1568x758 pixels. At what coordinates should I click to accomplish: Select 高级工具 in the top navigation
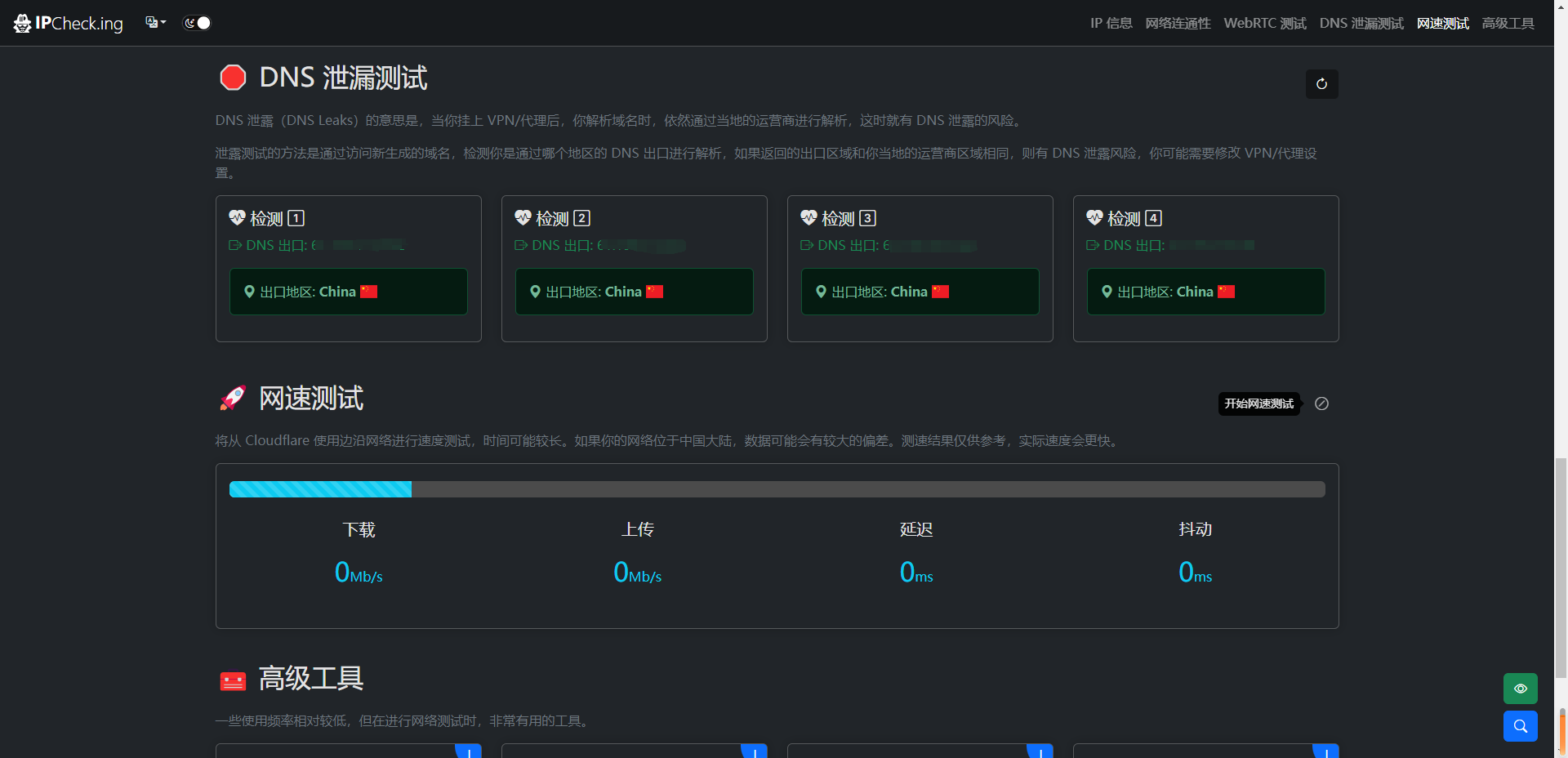point(1508,23)
